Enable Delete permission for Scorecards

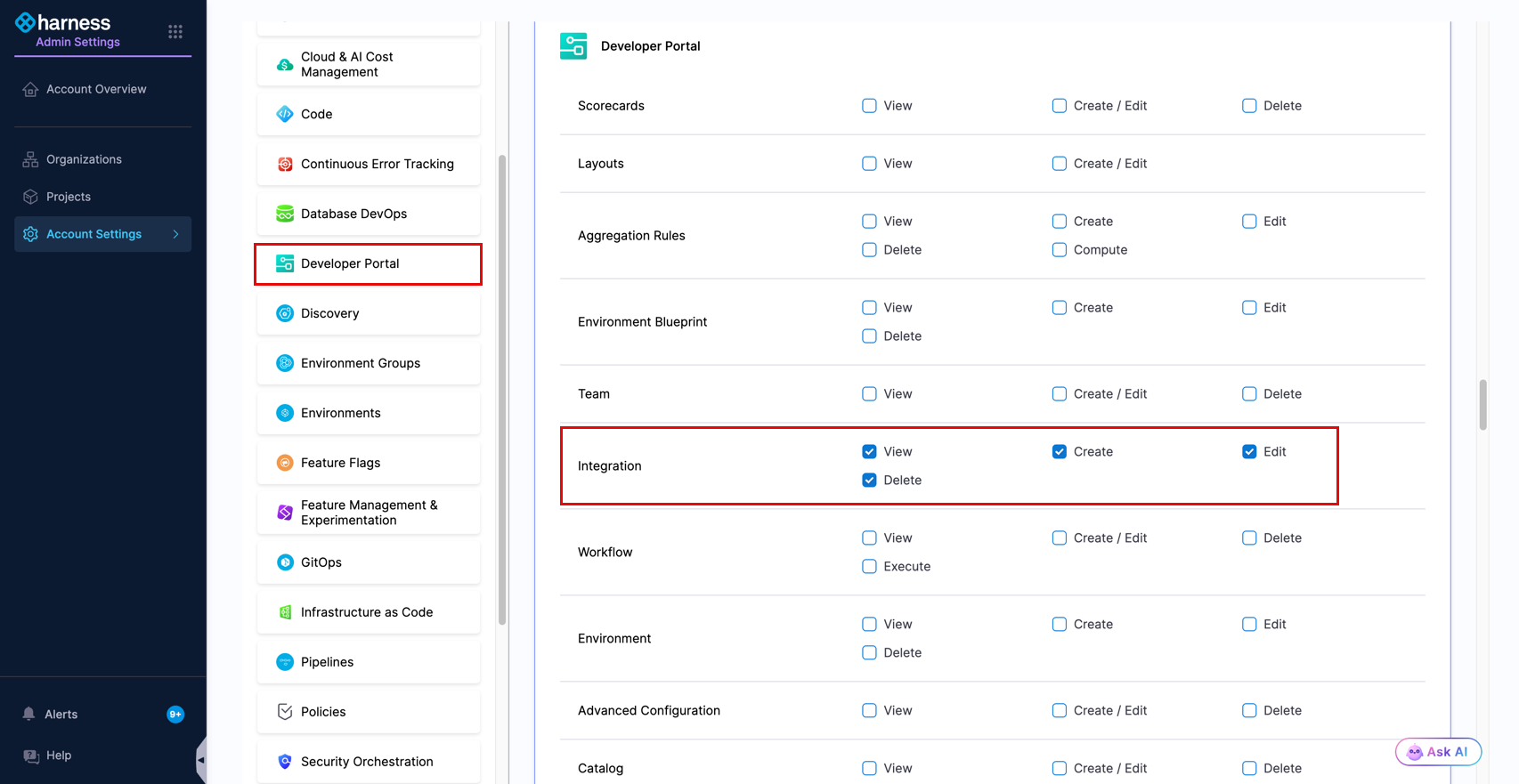(1249, 106)
